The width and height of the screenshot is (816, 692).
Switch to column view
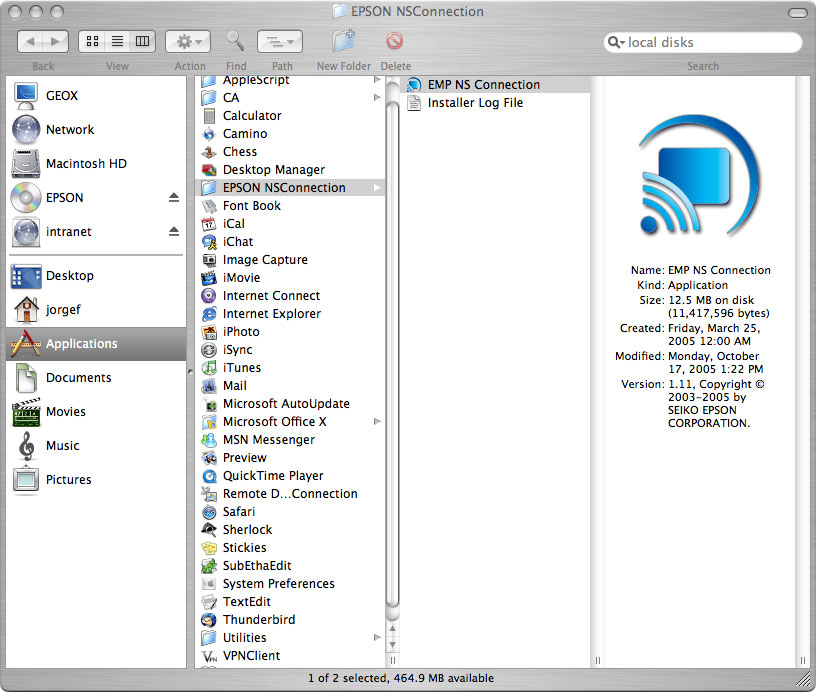pyautogui.click(x=143, y=42)
